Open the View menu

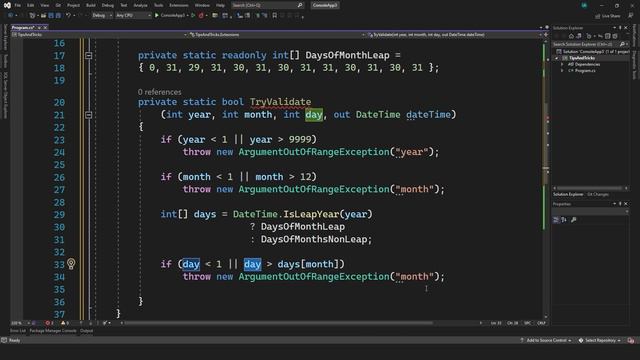pyautogui.click(x=44, y=5)
